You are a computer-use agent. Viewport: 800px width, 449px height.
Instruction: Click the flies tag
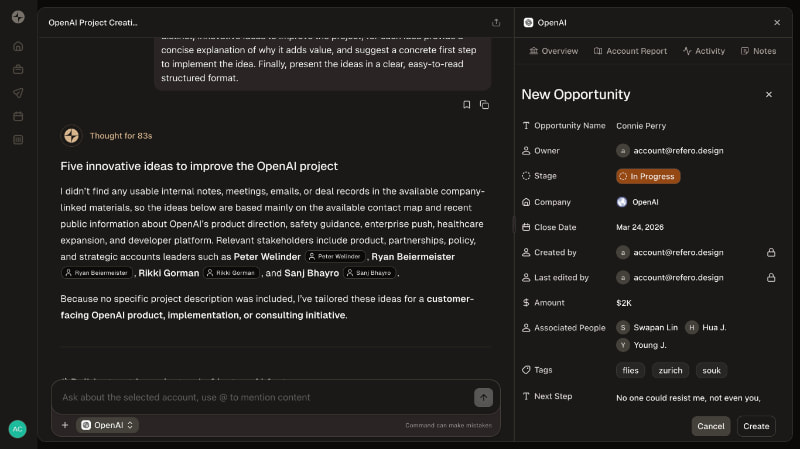click(630, 370)
